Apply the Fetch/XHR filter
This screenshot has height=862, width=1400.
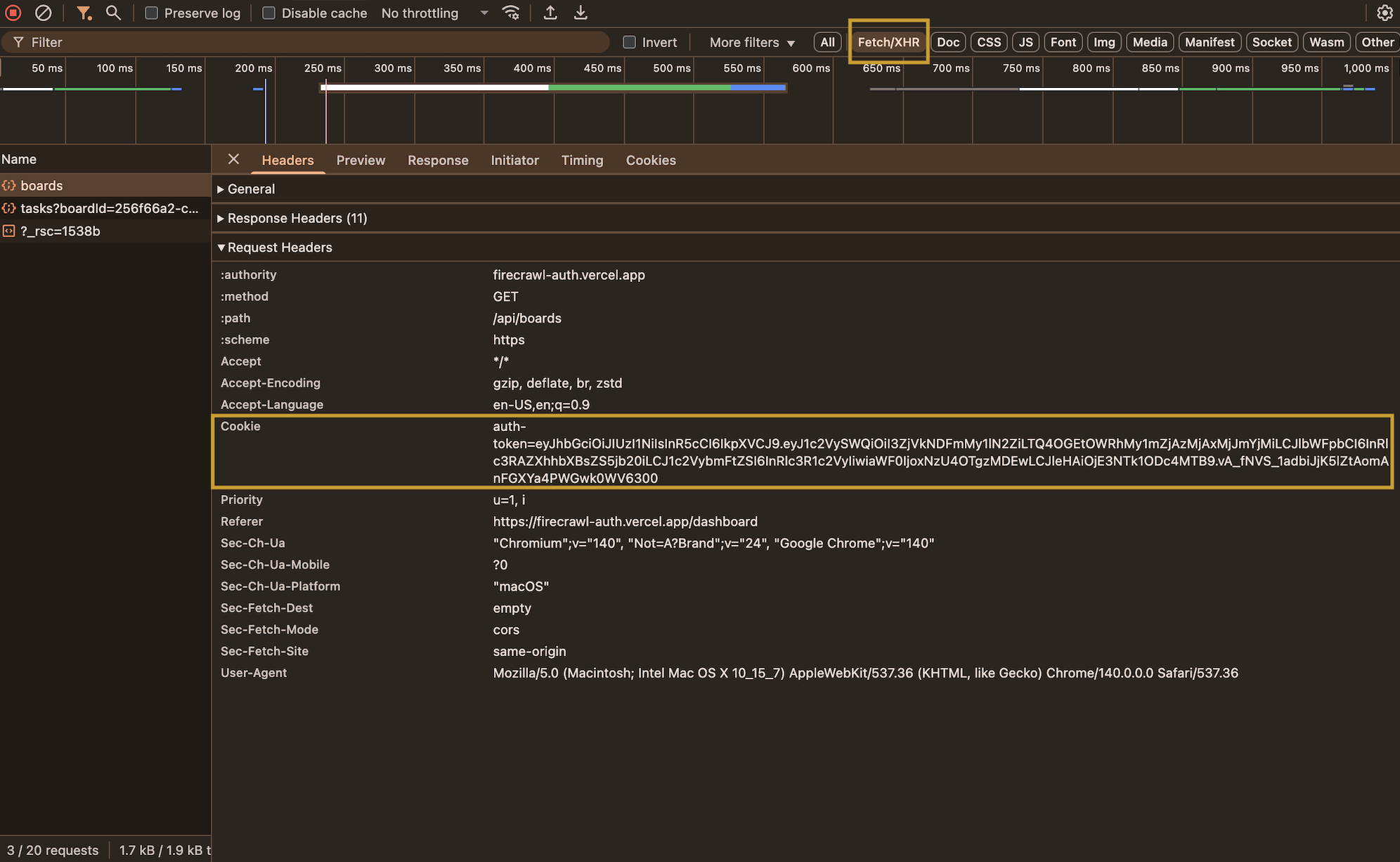tap(888, 42)
